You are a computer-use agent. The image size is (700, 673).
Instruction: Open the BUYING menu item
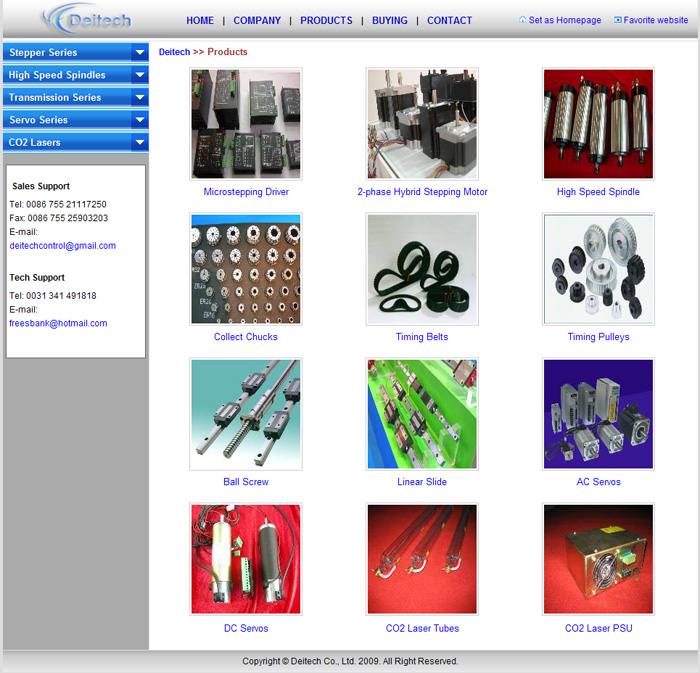(390, 21)
